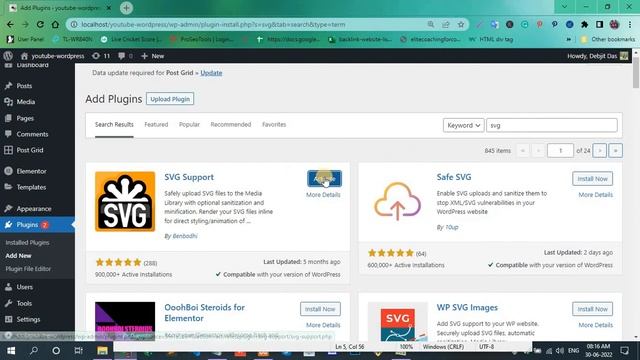Open Windows taskbar search
The image size is (640, 360).
(x=34, y=351)
